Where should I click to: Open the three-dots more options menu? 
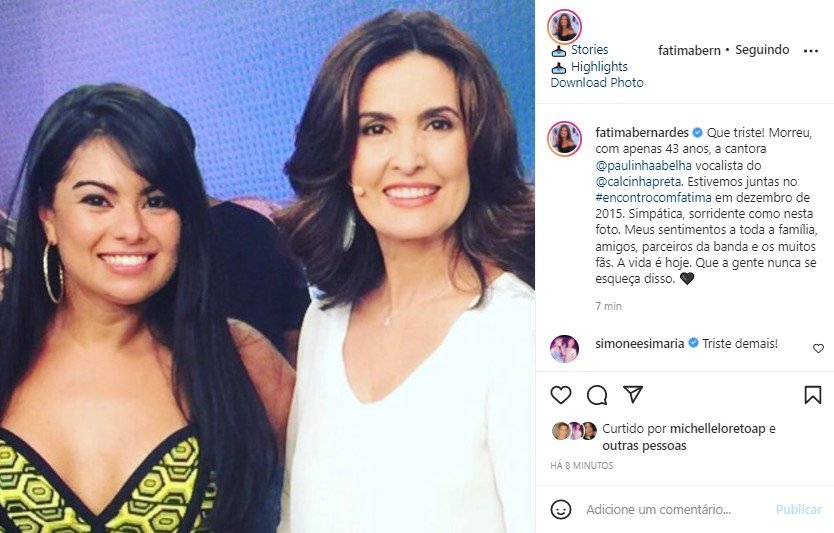[811, 51]
